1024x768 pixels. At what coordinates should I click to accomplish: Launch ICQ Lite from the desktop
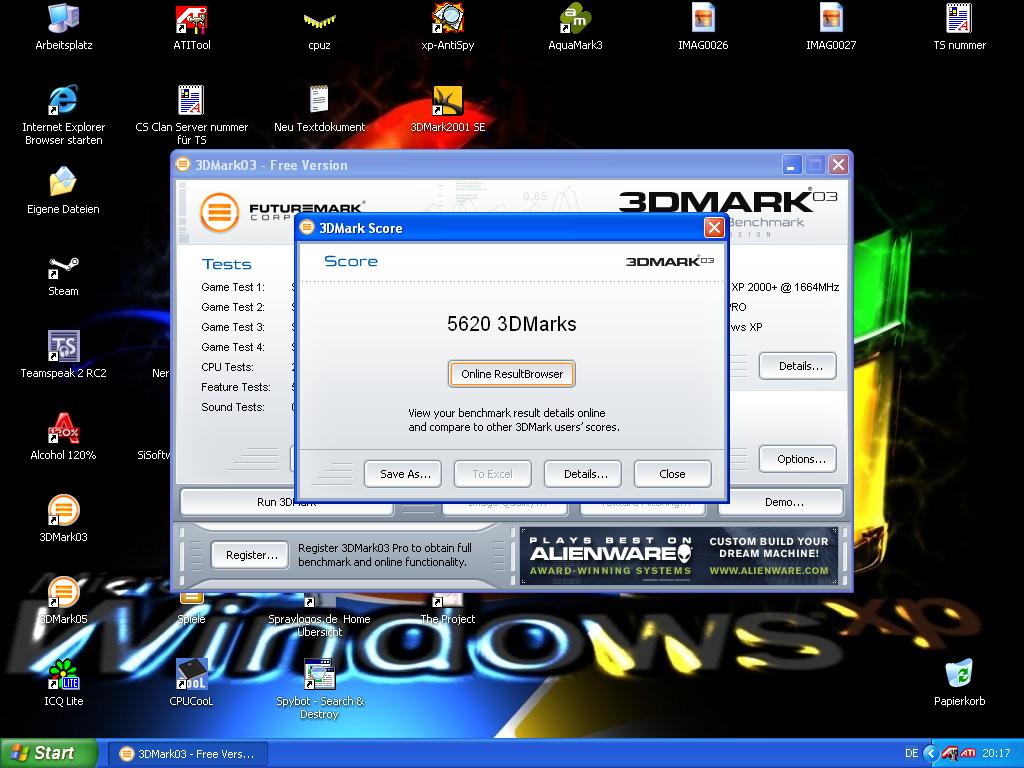63,682
